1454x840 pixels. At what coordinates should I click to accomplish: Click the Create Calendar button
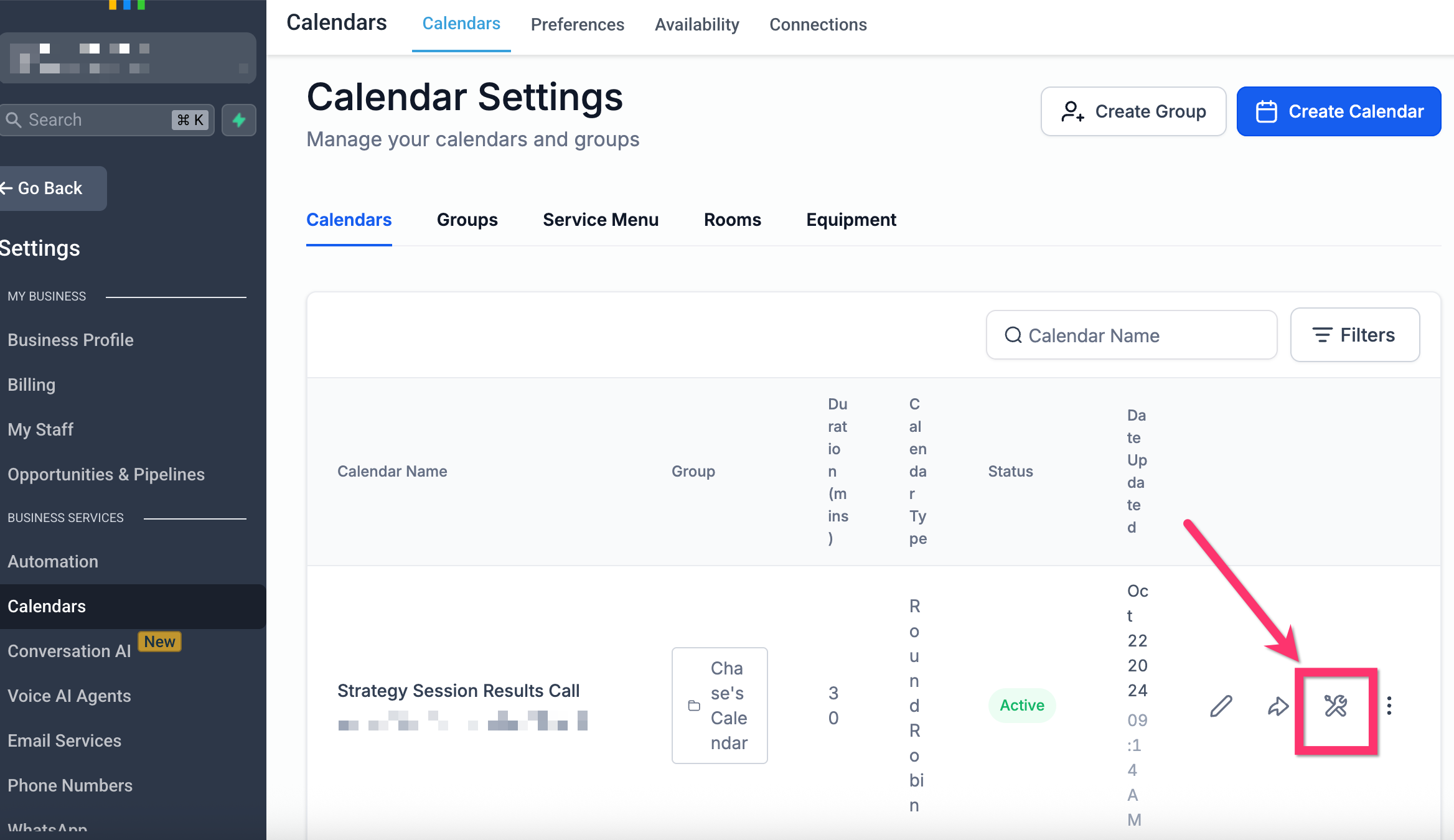pyautogui.click(x=1338, y=111)
